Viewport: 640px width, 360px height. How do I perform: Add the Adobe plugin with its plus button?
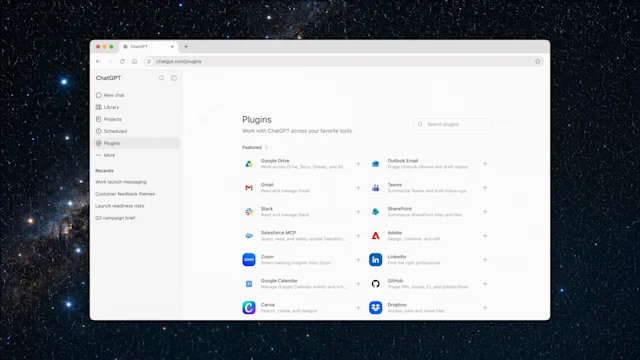pyautogui.click(x=485, y=236)
